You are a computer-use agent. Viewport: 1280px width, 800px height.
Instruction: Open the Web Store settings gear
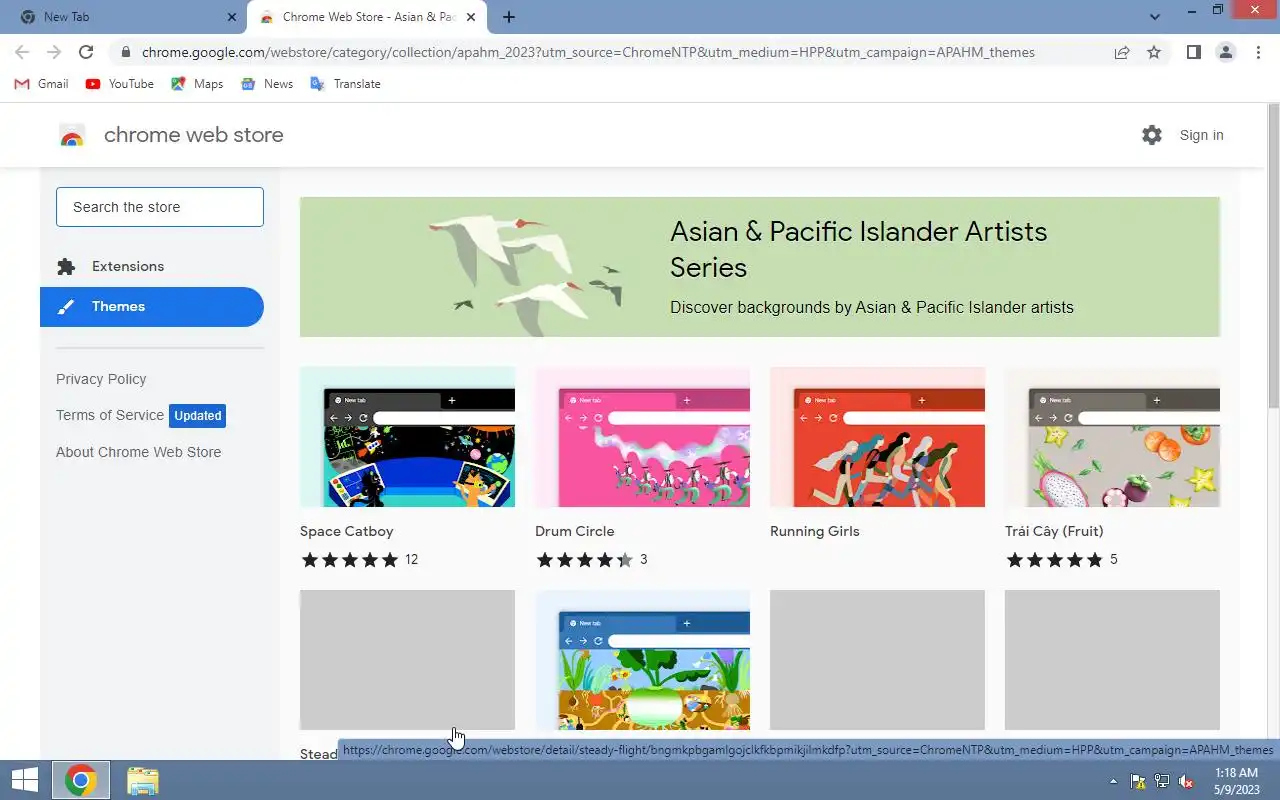(x=1152, y=135)
